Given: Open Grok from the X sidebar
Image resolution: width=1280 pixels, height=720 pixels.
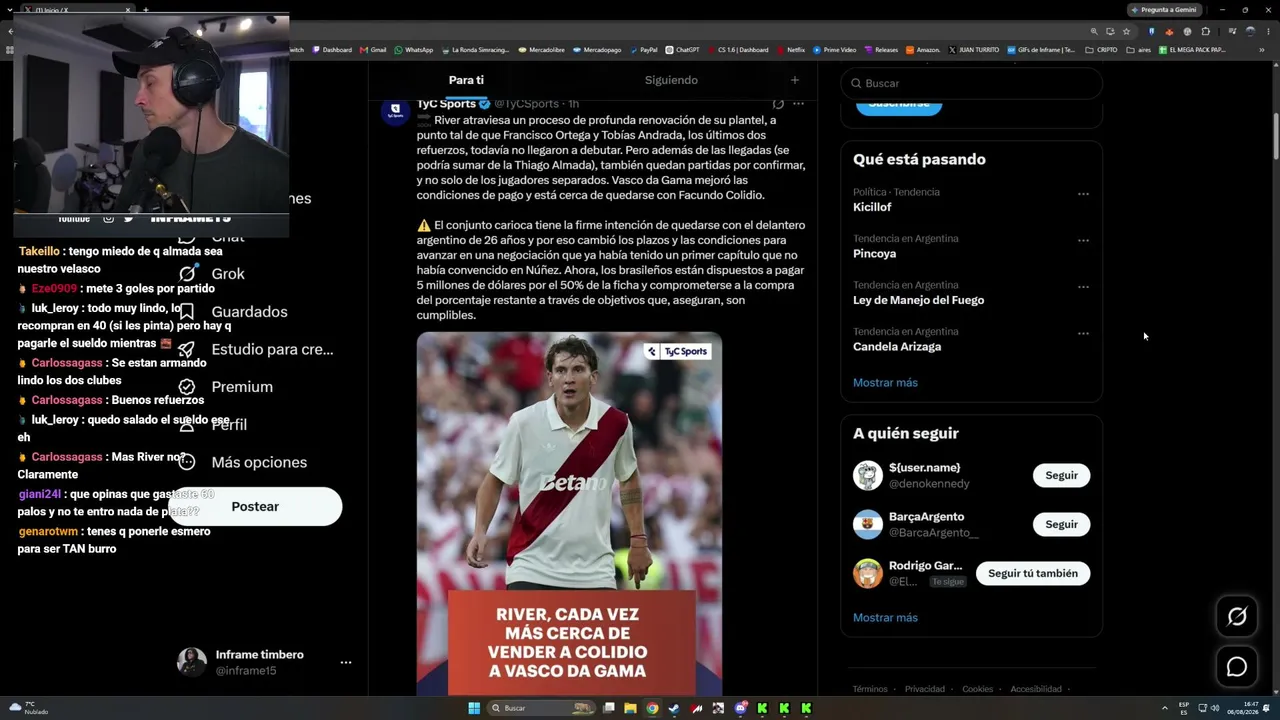Looking at the screenshot, I should click(212, 274).
